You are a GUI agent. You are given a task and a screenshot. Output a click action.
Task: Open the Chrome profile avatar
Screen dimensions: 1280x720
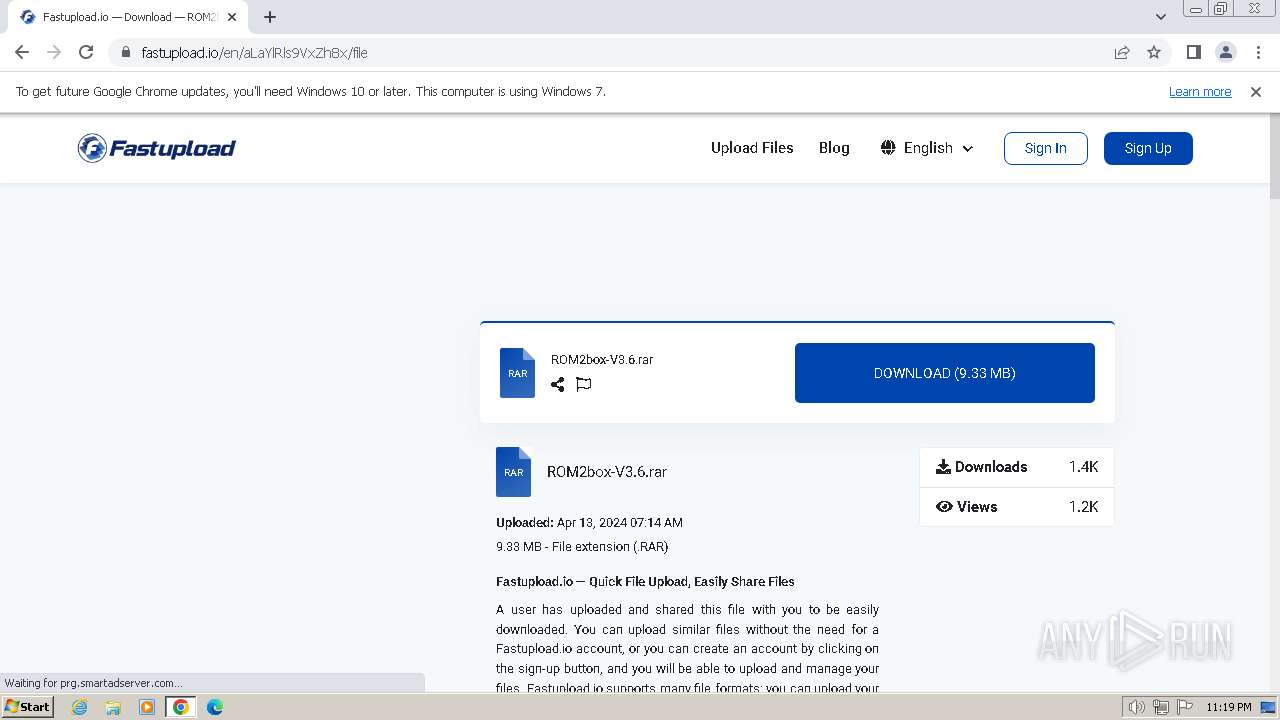tap(1226, 52)
